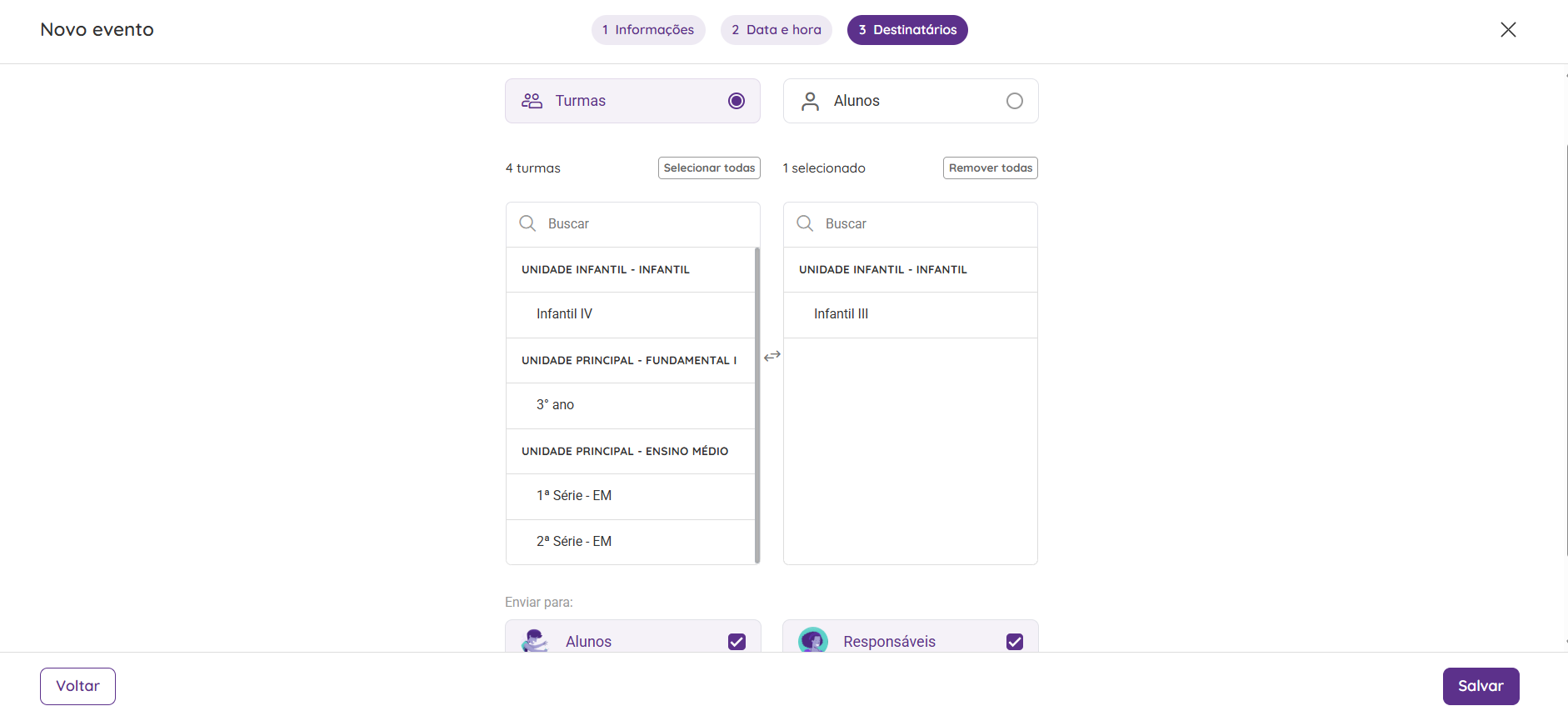Remove Infantil III from the selected list
The width and height of the screenshot is (1568, 716).
[x=911, y=314]
